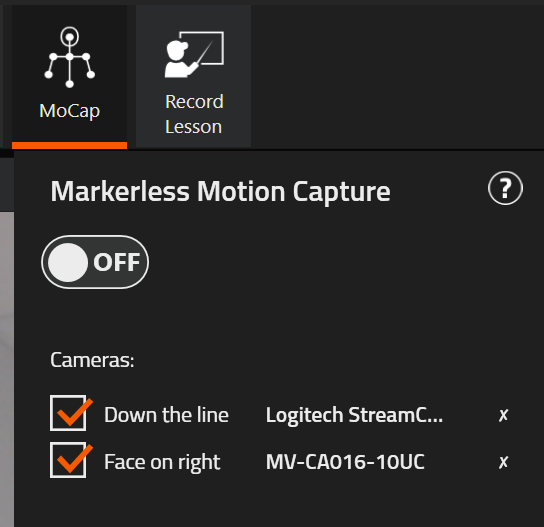Click the MV-CA016-10UC device name
The height and width of the screenshot is (527, 544).
(345, 462)
